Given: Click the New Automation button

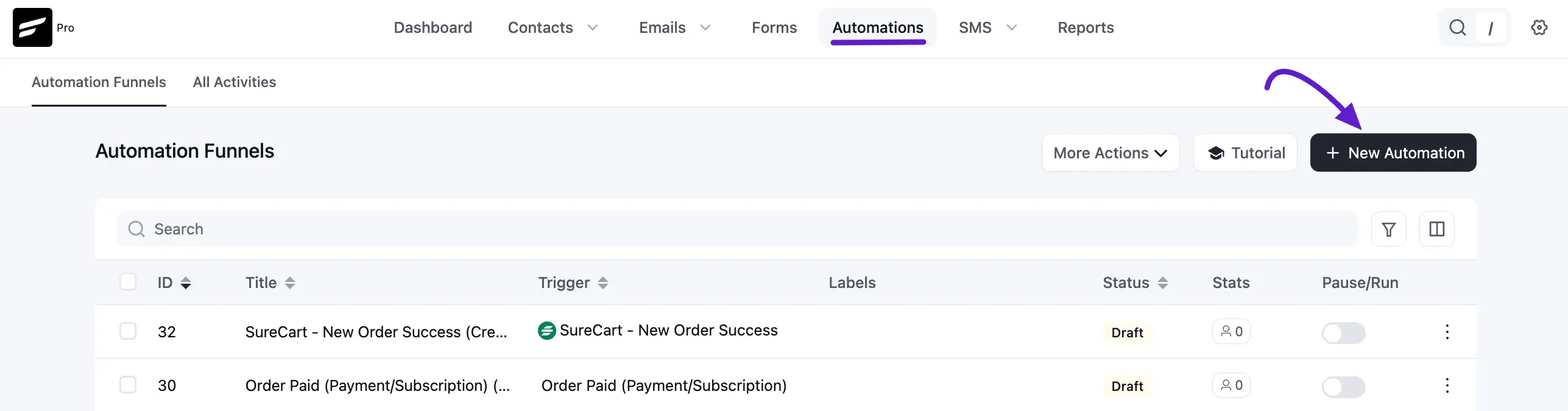Looking at the screenshot, I should click(x=1393, y=153).
